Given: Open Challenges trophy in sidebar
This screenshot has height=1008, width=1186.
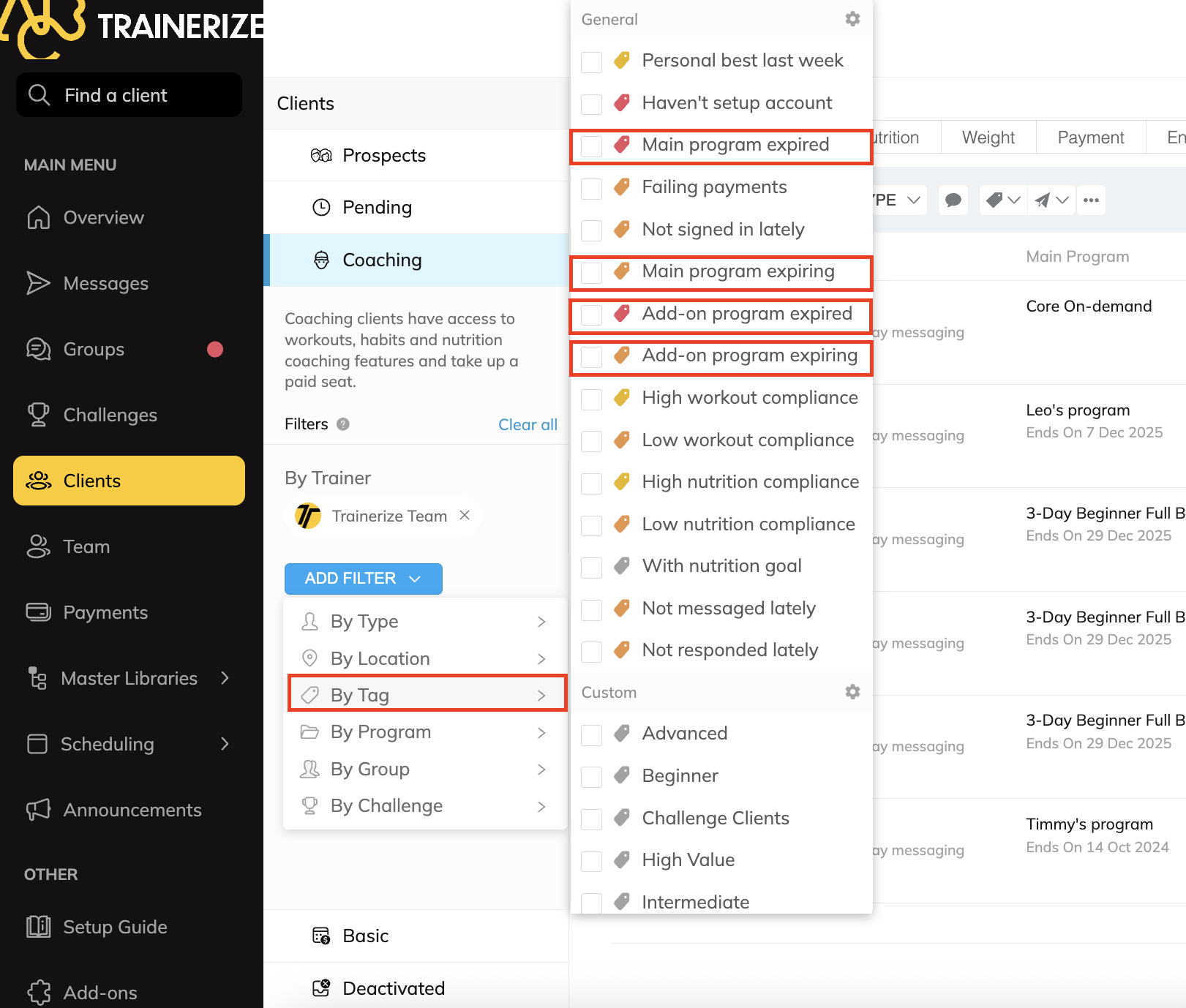Looking at the screenshot, I should (110, 415).
